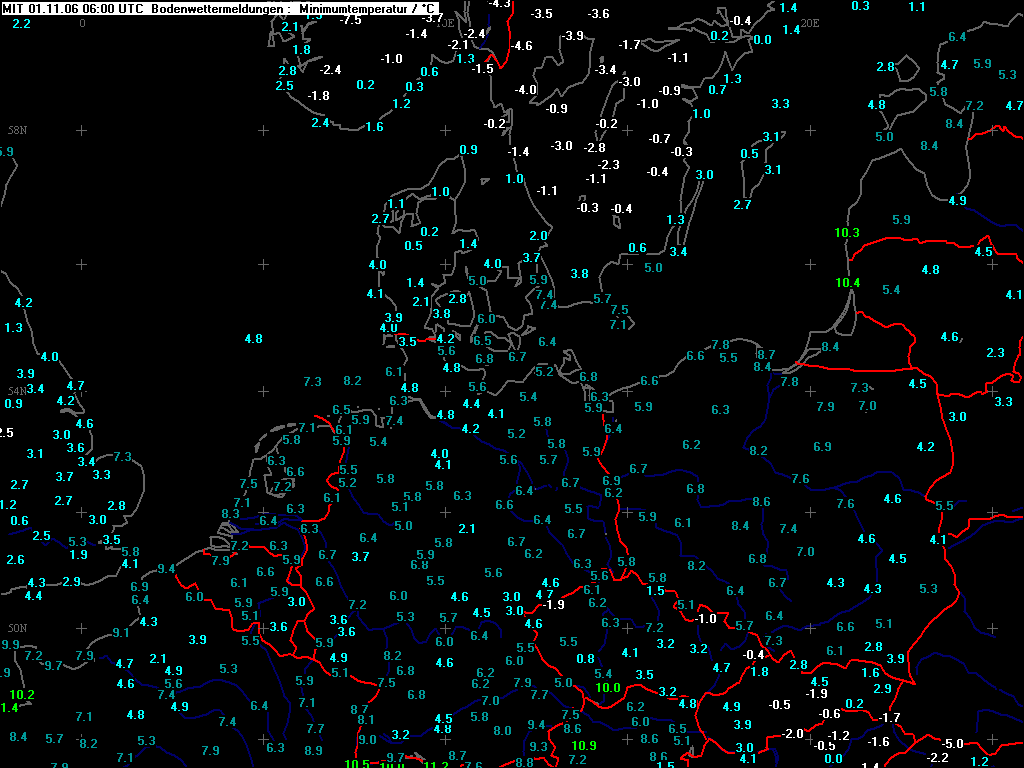Choose the green 10.9 station value
Viewport: 1024px width, 768px height.
pos(584,745)
